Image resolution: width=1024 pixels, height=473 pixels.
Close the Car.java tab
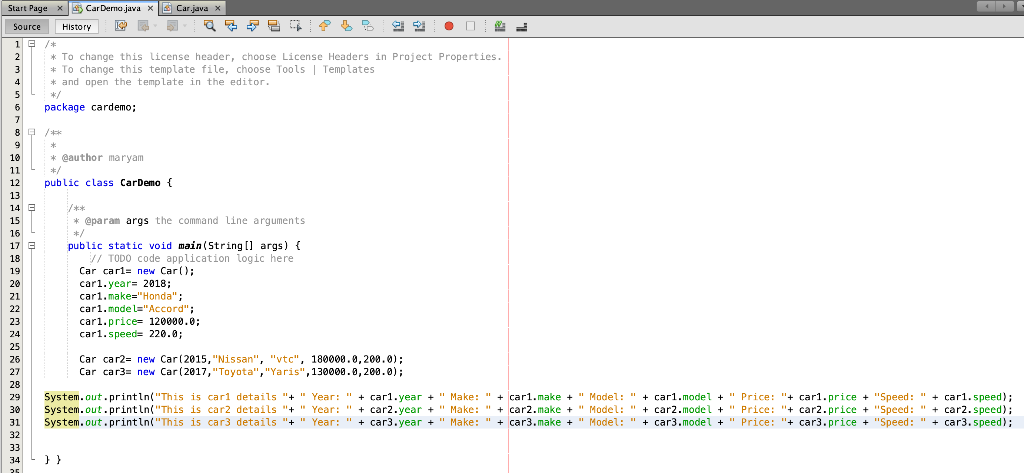(217, 8)
